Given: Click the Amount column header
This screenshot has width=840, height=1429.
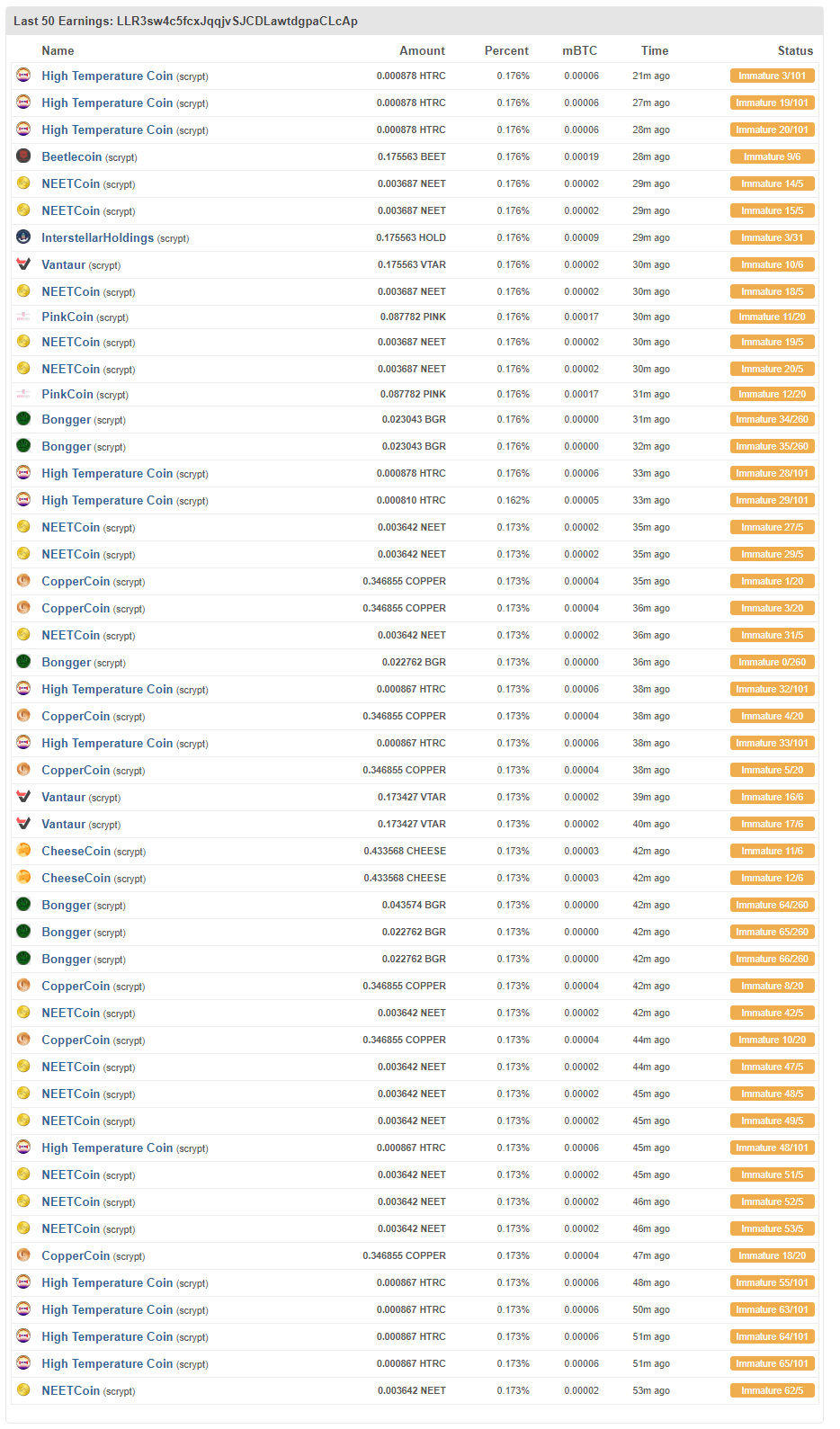Looking at the screenshot, I should pos(422,50).
